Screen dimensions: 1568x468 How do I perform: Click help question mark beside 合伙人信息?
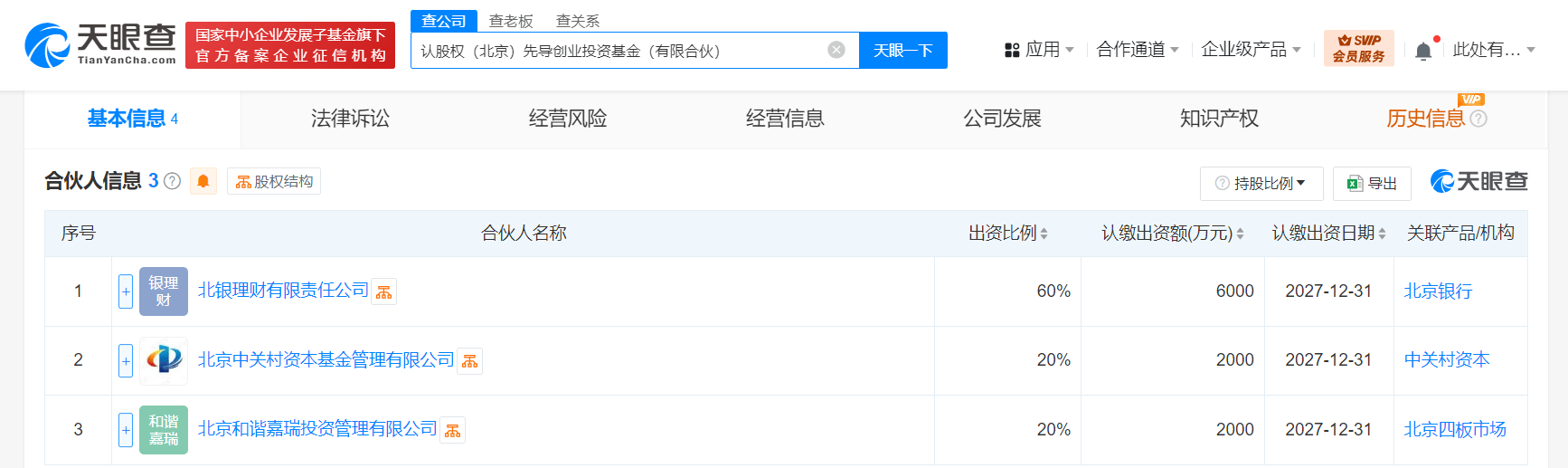pos(173,181)
